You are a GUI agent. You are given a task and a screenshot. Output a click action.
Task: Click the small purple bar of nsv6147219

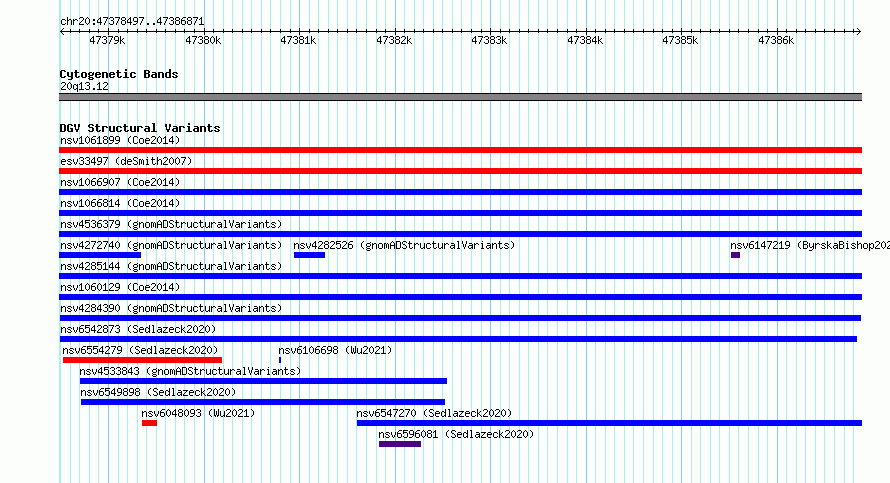tap(736, 255)
